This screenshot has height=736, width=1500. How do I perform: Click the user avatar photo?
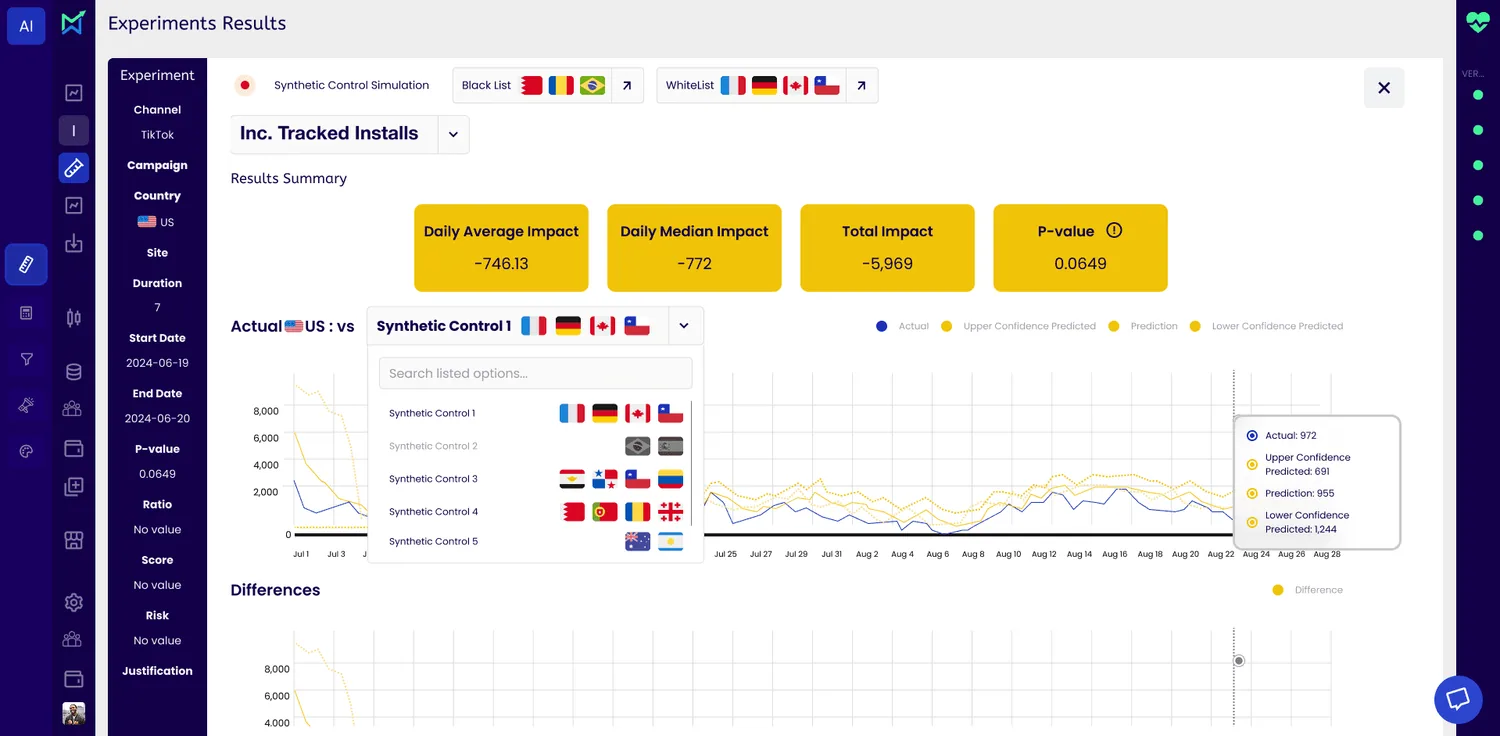pos(73,713)
